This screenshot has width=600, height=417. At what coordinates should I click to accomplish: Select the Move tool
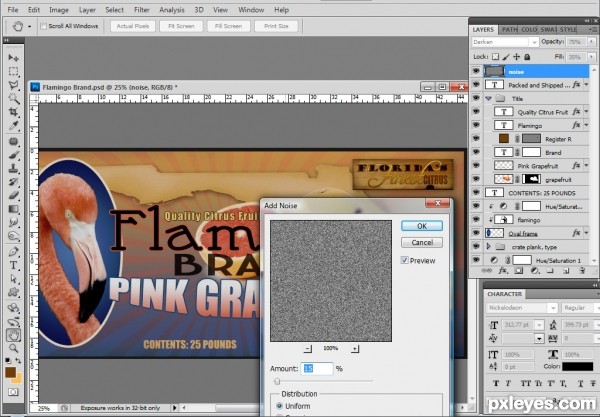[13, 58]
